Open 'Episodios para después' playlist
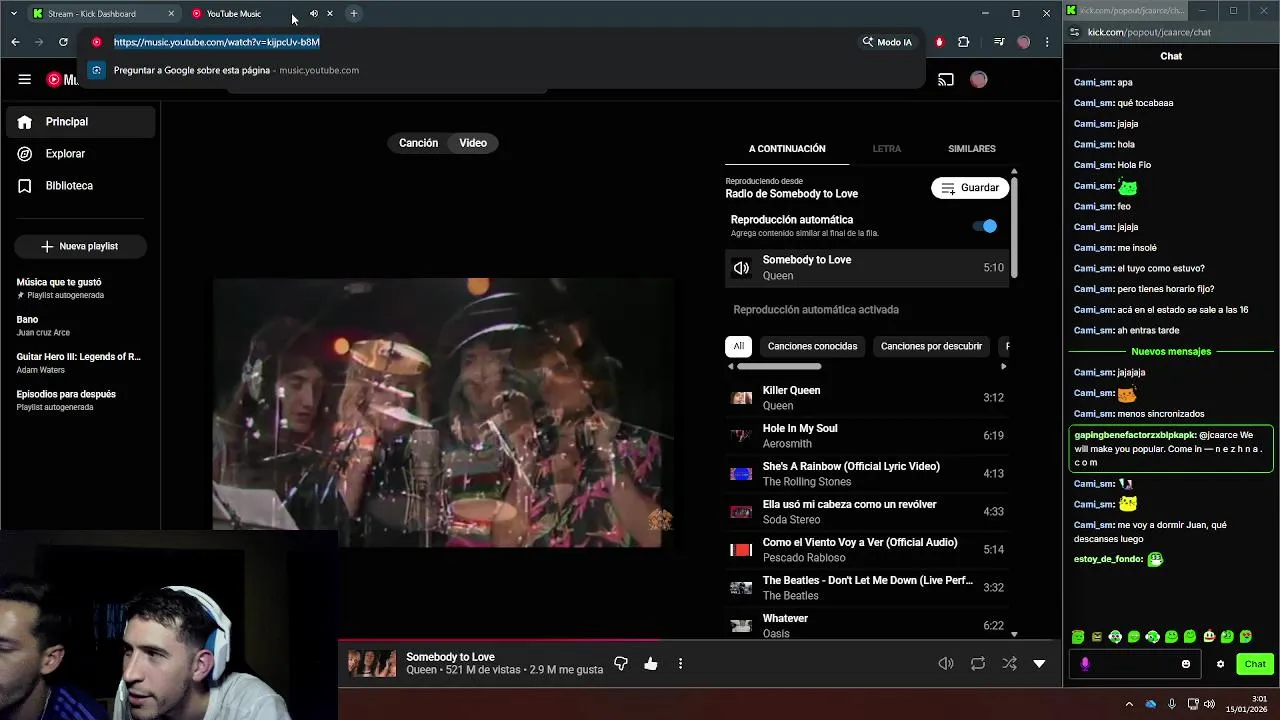The image size is (1280, 720). (x=80, y=400)
